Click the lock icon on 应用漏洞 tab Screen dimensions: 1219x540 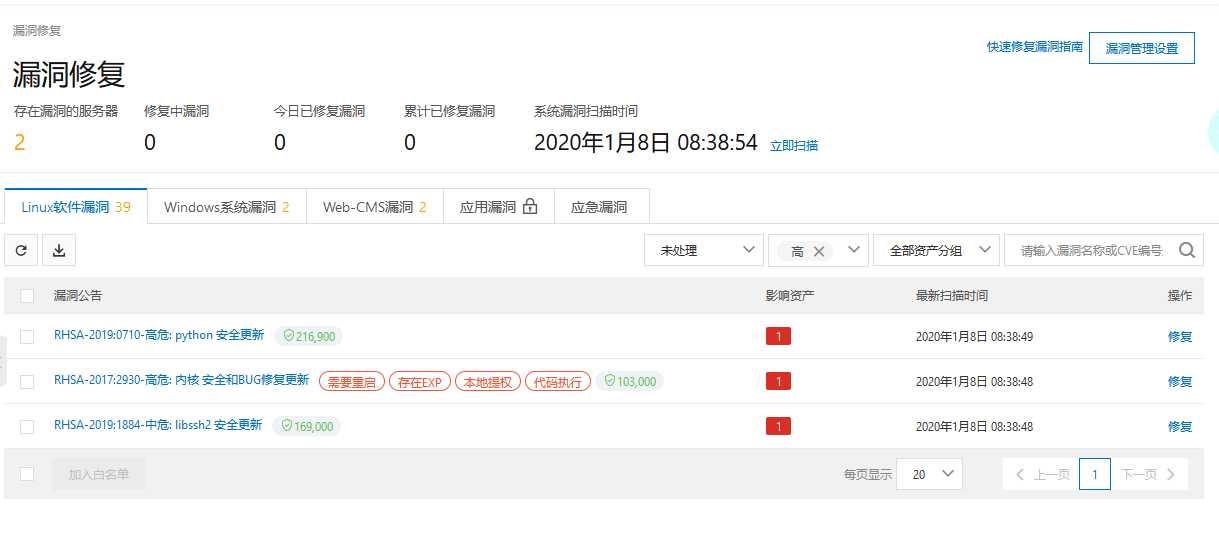click(x=530, y=207)
